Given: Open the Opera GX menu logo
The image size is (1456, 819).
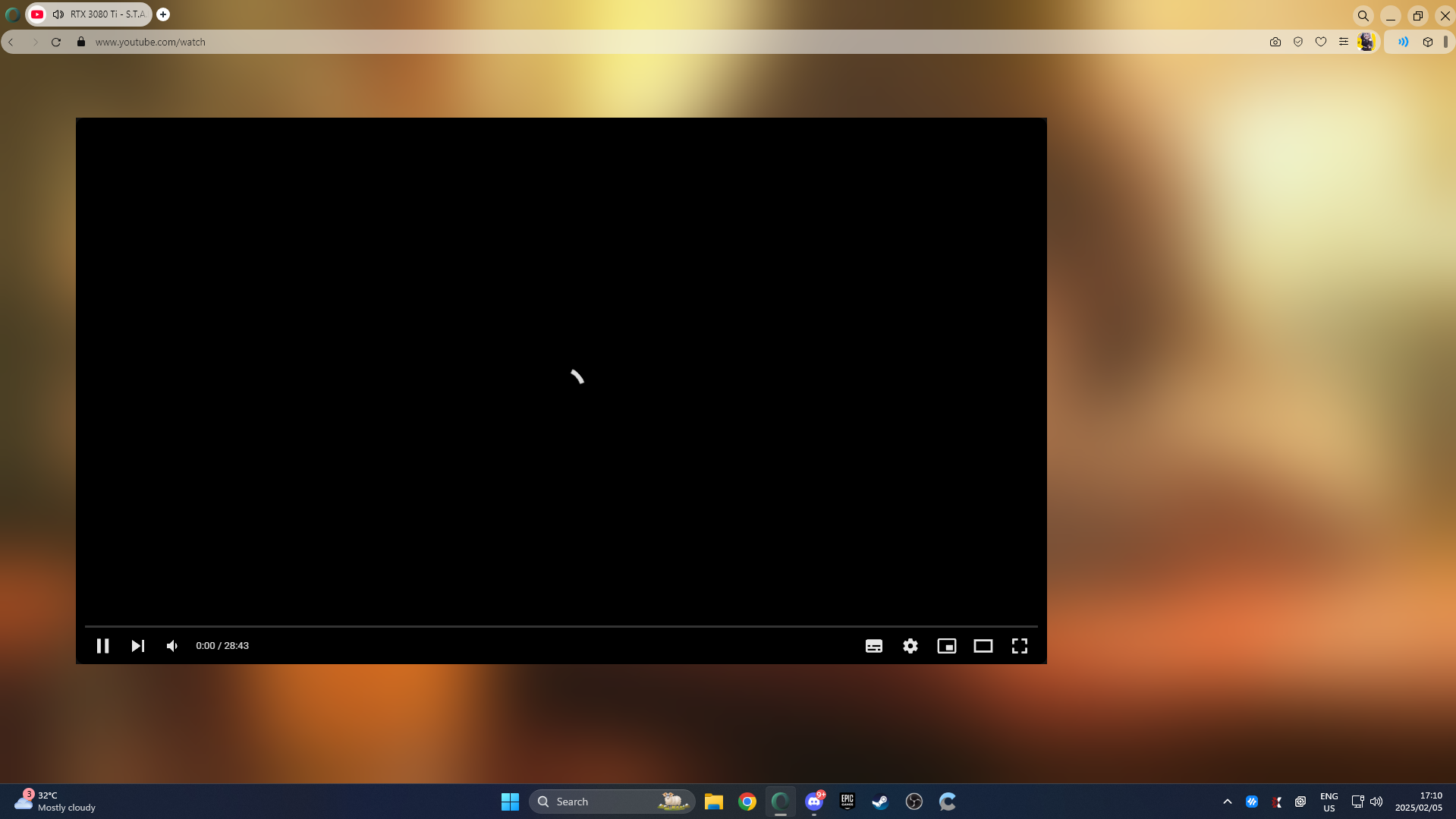Looking at the screenshot, I should (x=12, y=14).
